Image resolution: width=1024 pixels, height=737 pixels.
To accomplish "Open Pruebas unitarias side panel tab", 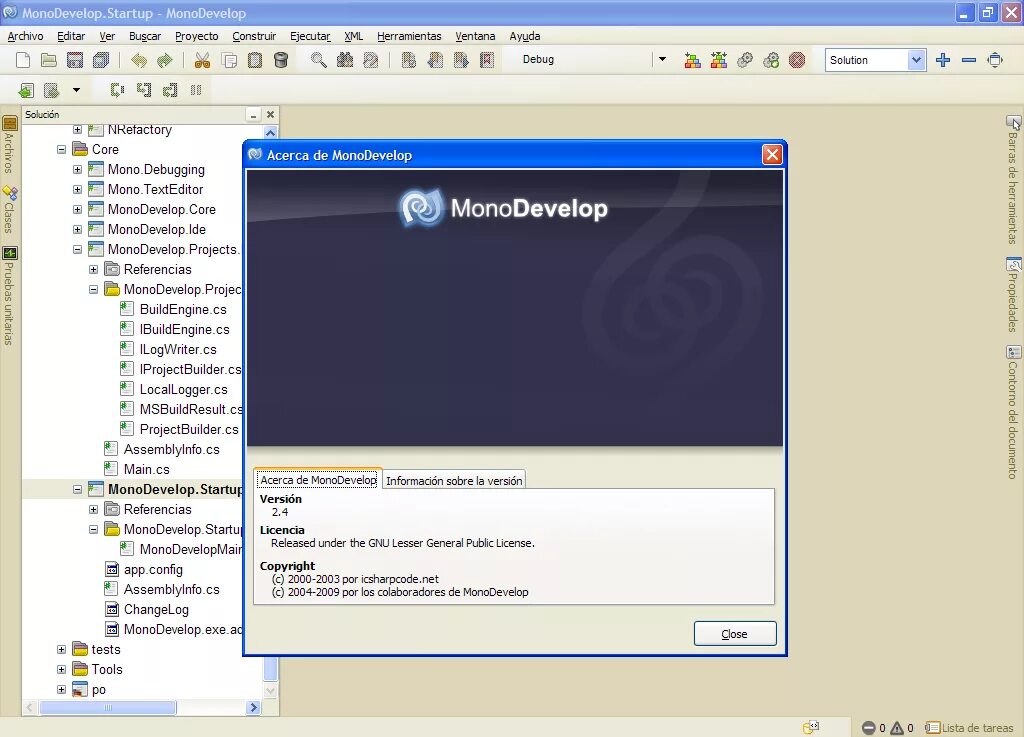I will (9, 296).
